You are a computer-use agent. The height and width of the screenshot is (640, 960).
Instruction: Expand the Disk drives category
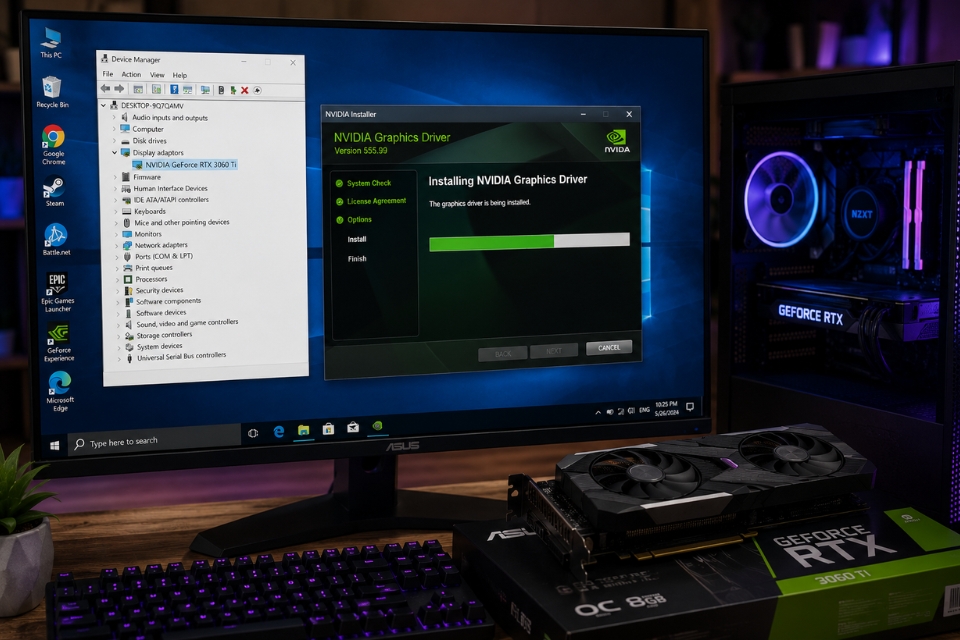(x=114, y=140)
